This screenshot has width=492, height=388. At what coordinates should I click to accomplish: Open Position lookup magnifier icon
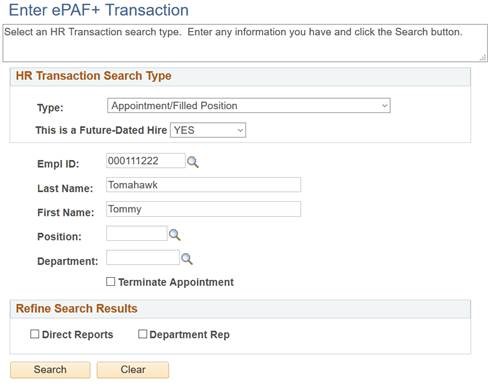click(x=175, y=235)
